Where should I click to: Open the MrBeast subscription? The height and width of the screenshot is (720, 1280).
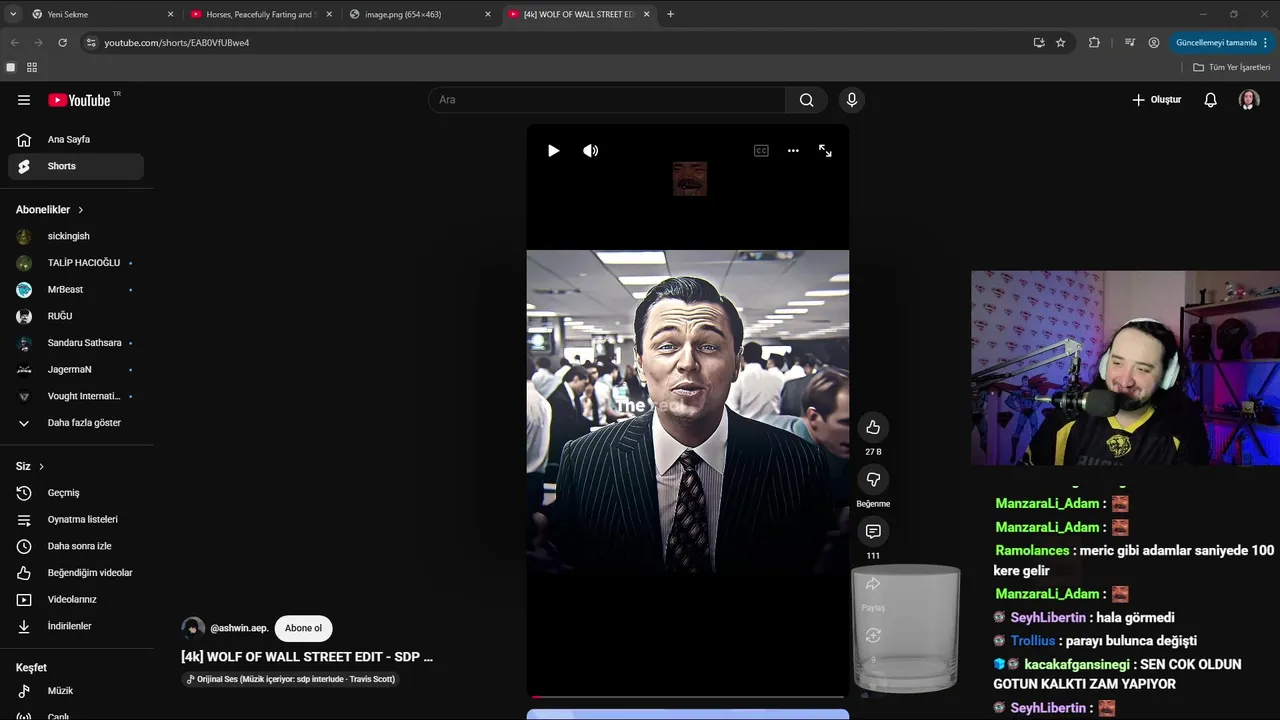click(76, 290)
